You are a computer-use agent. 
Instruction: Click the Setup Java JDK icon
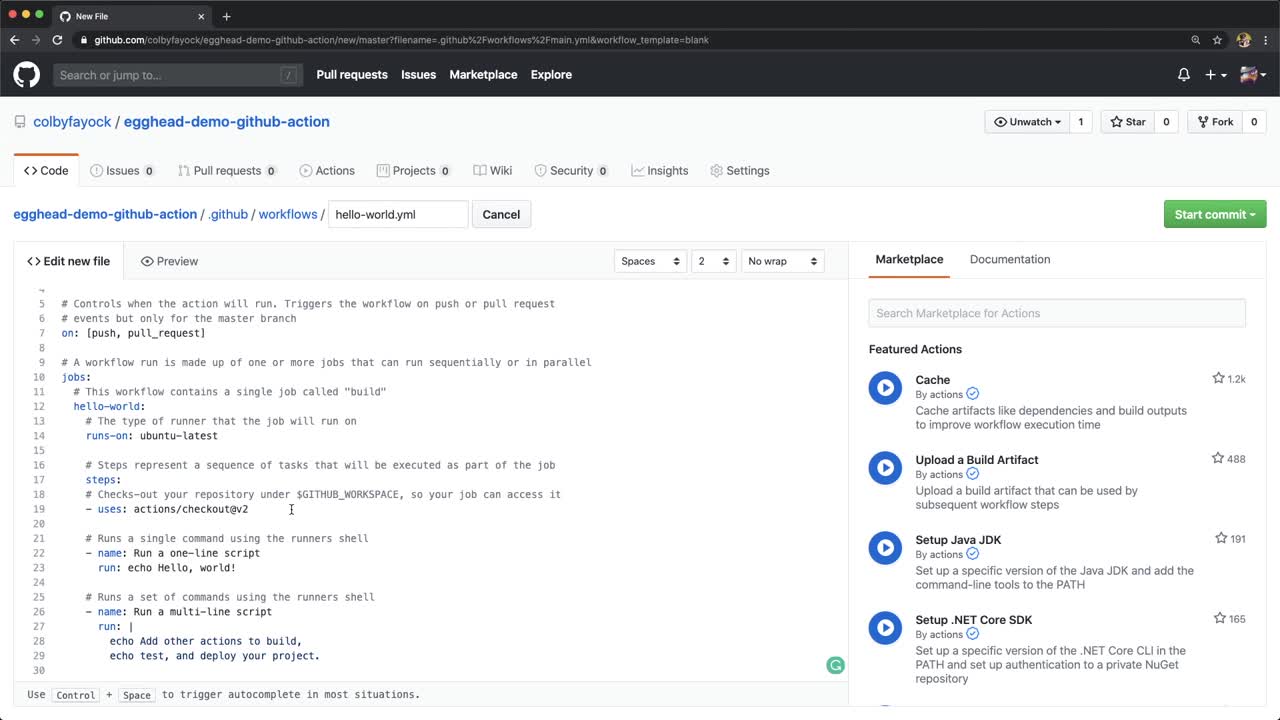[x=885, y=548]
